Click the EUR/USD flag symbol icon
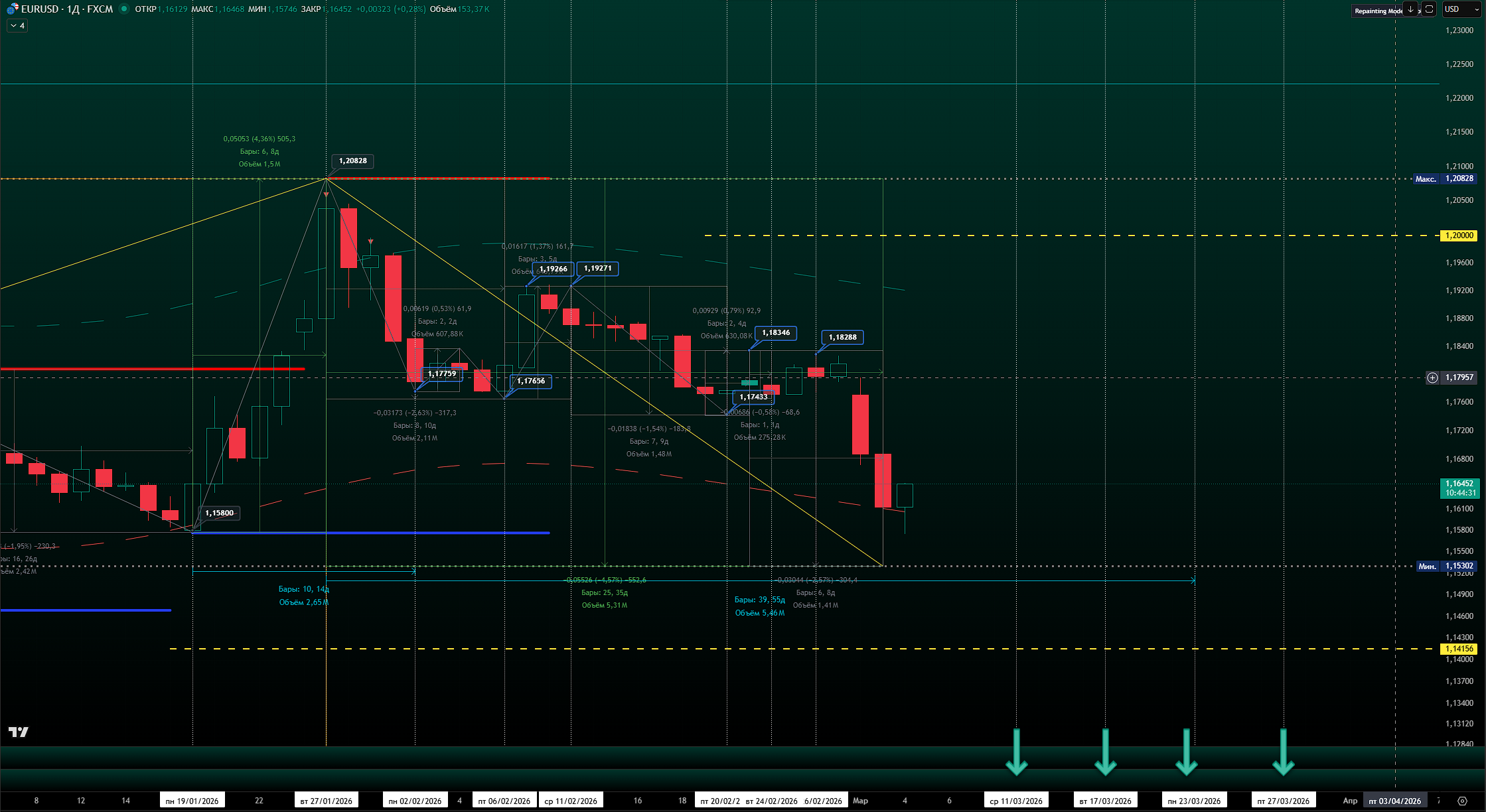The width and height of the screenshot is (1486, 812). click(x=13, y=9)
